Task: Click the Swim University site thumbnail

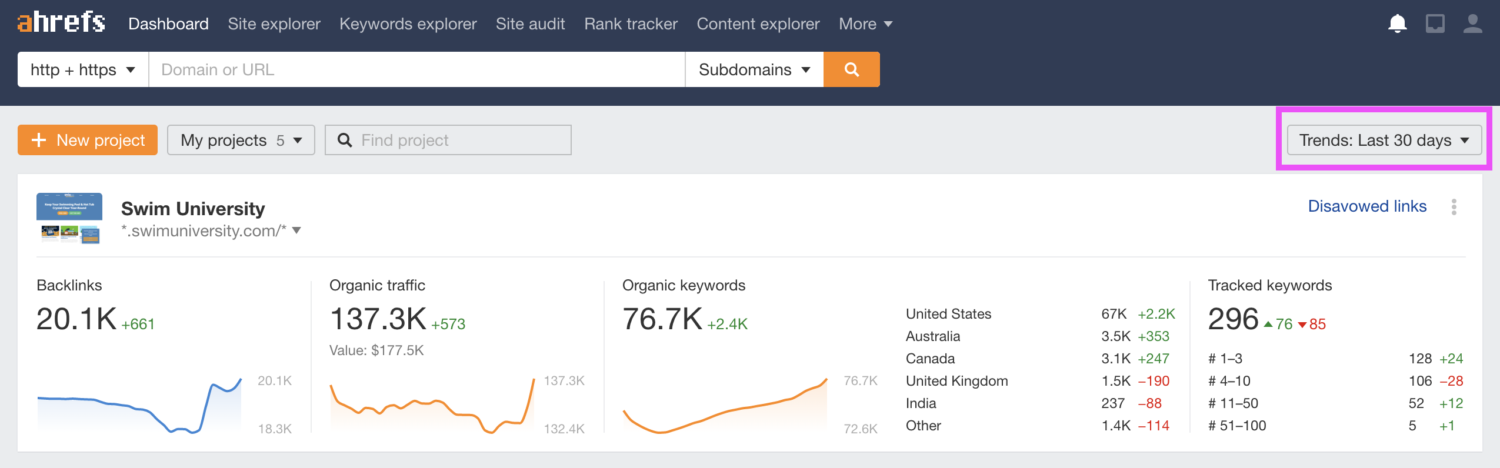Action: tap(69, 218)
